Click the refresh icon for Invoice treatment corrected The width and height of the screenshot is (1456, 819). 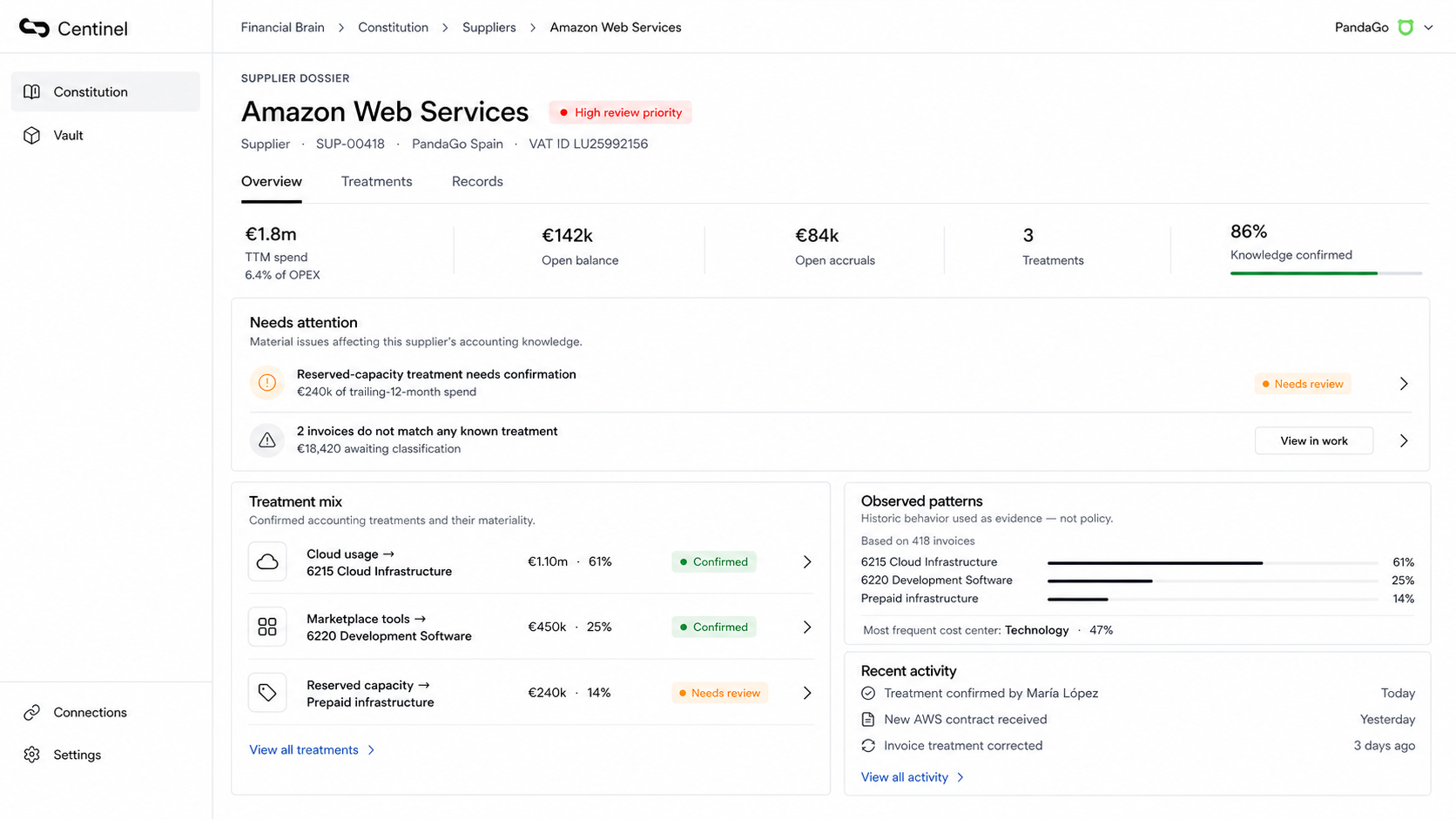click(x=868, y=745)
